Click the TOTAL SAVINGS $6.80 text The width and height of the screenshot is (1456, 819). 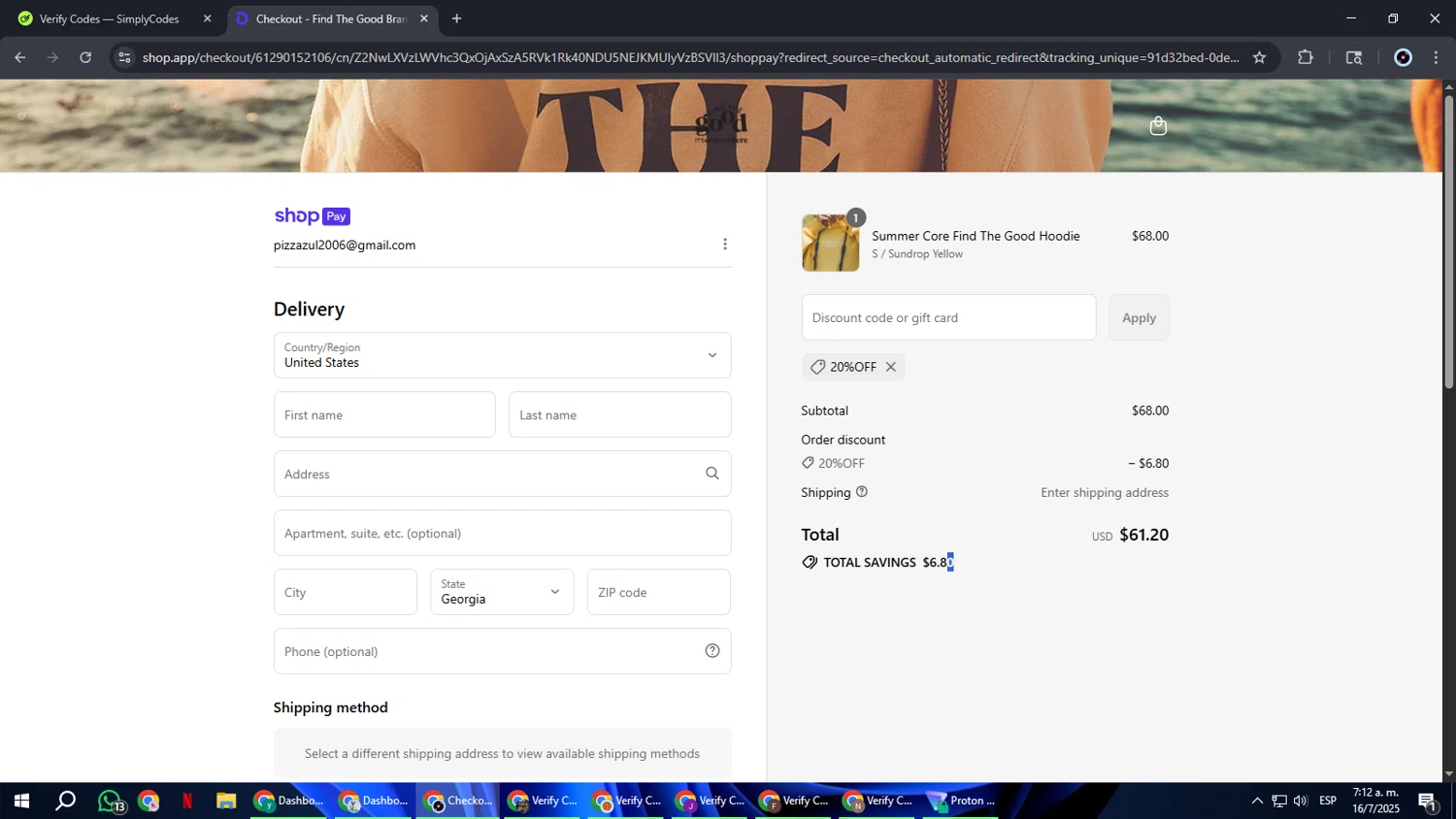[888, 563]
